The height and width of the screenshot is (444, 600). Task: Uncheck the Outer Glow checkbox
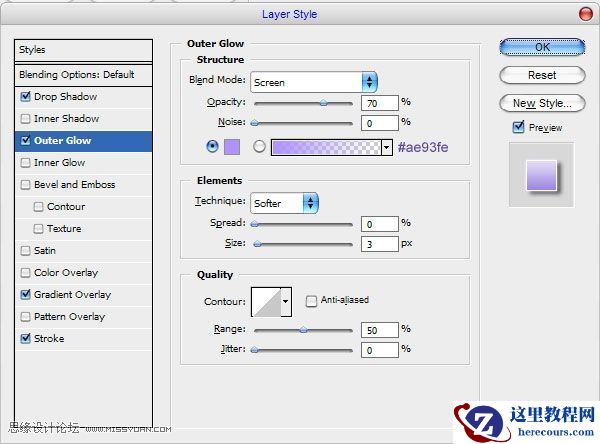point(25,140)
